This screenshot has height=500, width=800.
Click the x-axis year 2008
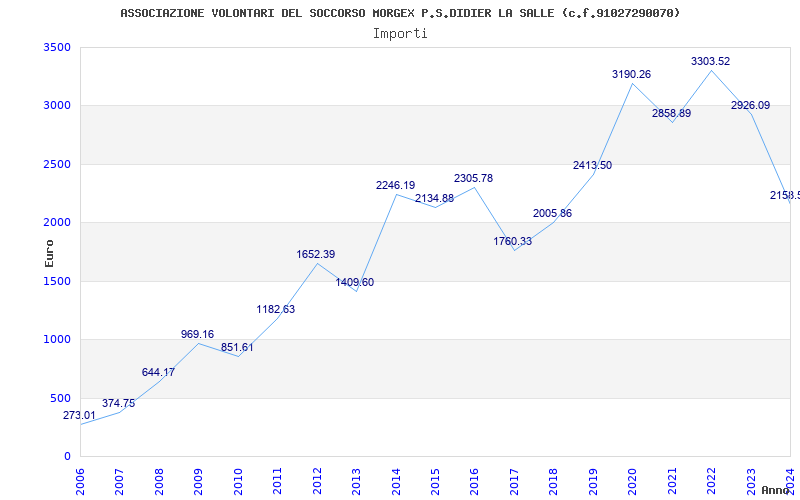click(x=159, y=482)
